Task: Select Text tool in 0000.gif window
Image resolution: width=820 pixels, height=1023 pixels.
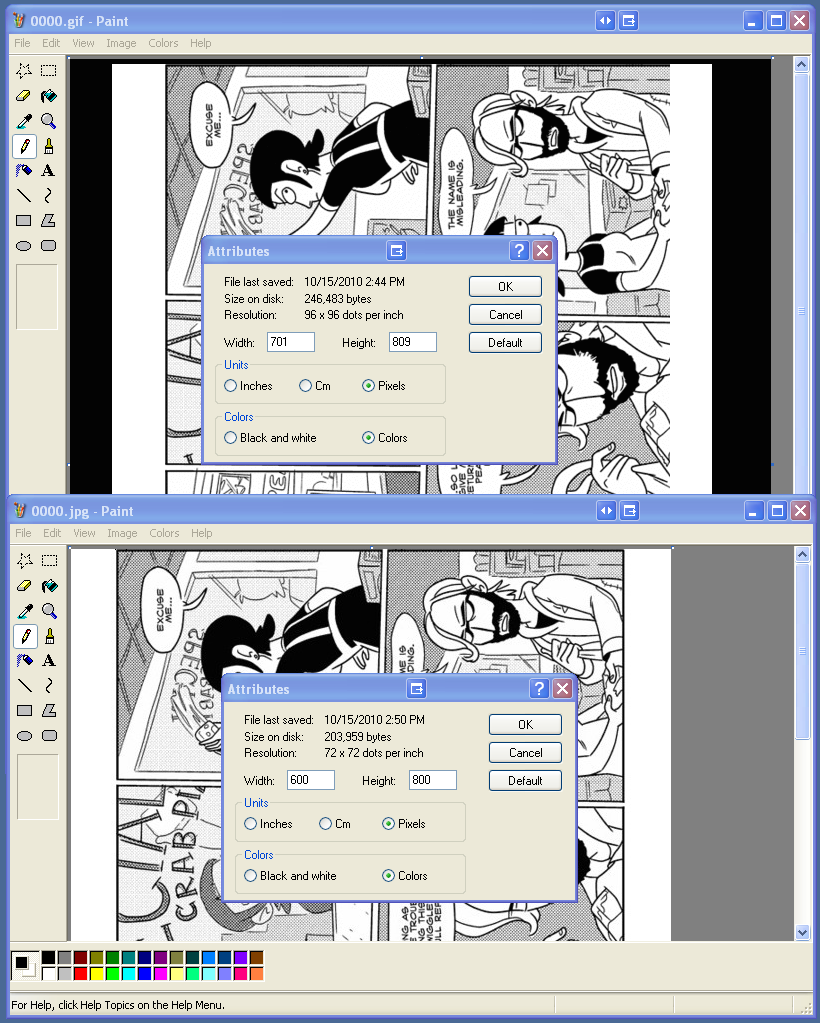Action: (48, 170)
